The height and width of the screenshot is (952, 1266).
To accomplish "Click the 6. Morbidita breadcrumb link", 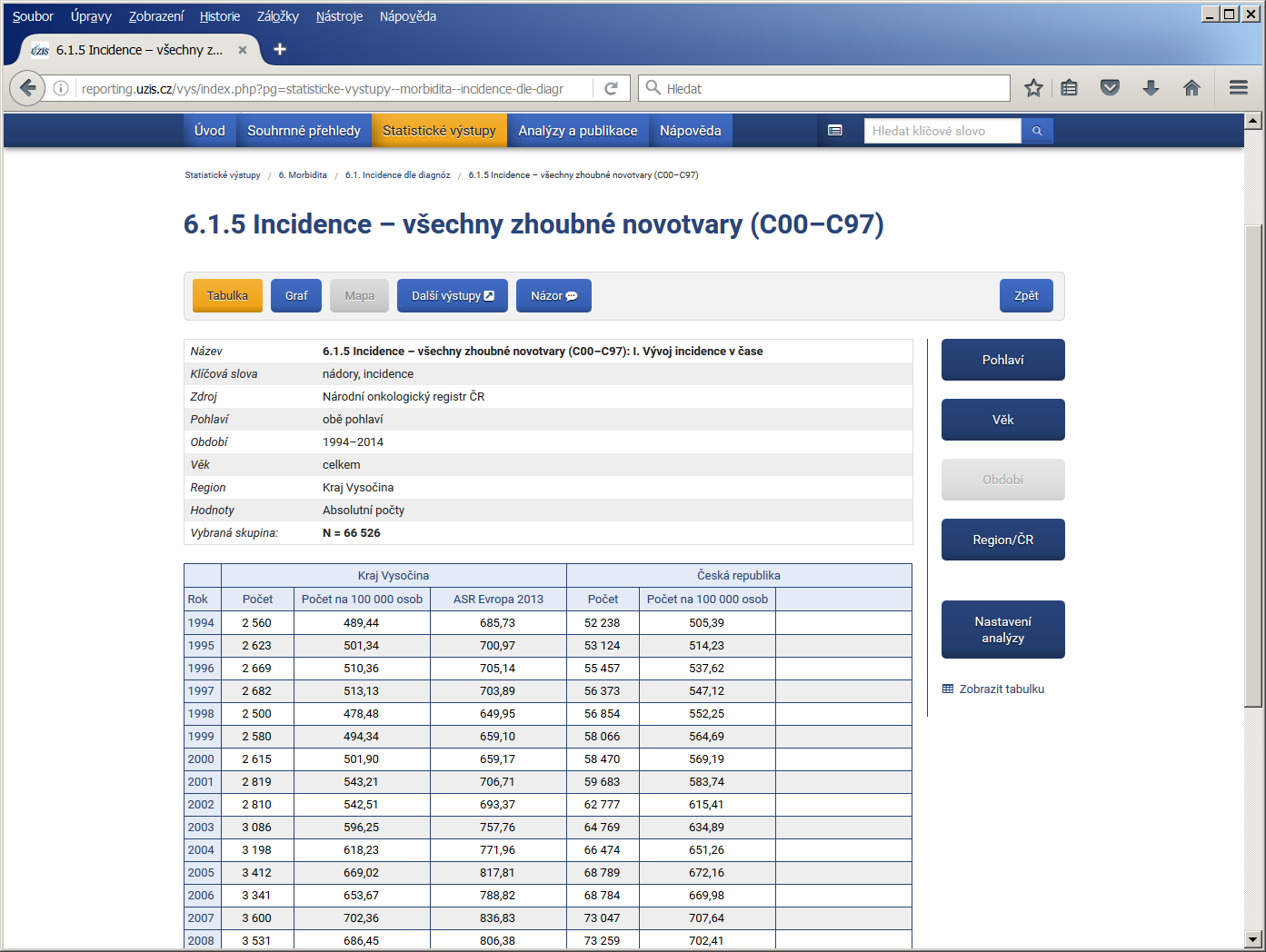I will 303,175.
